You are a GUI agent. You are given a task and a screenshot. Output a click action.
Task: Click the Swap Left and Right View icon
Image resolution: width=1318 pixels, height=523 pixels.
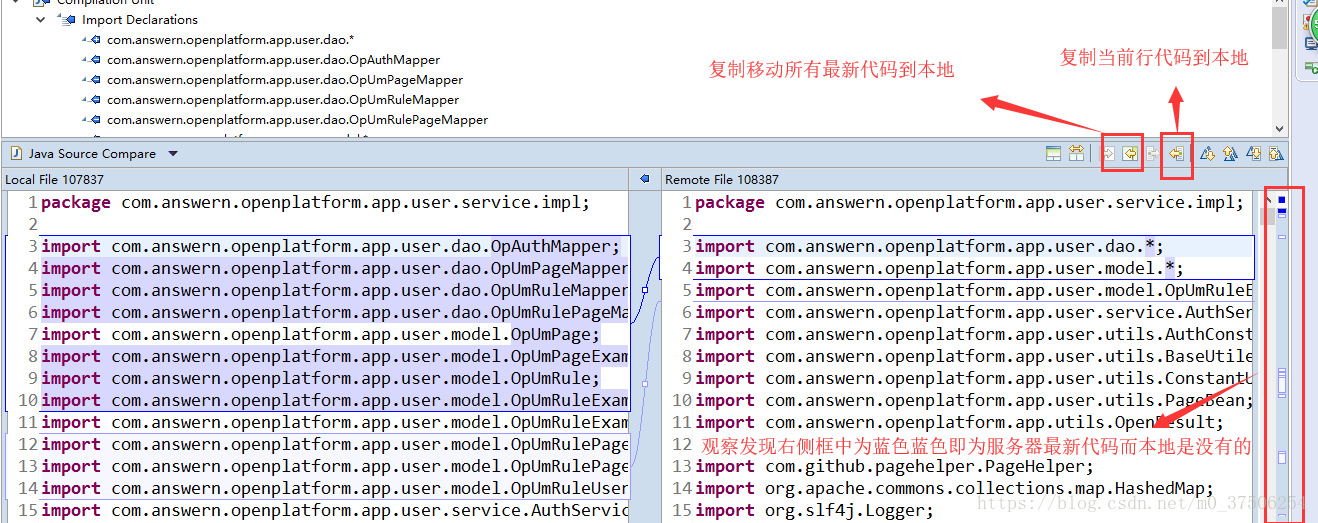coord(1076,153)
